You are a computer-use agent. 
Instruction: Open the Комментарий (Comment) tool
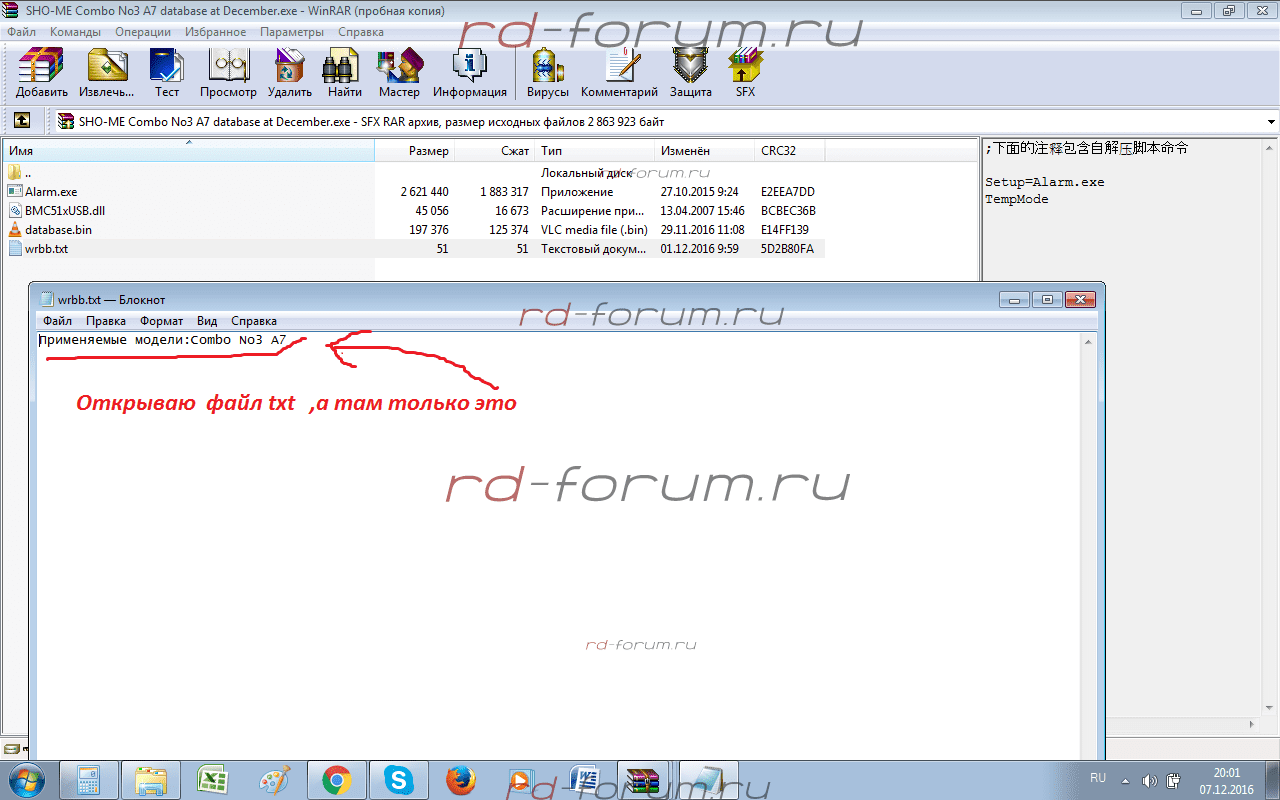(619, 72)
